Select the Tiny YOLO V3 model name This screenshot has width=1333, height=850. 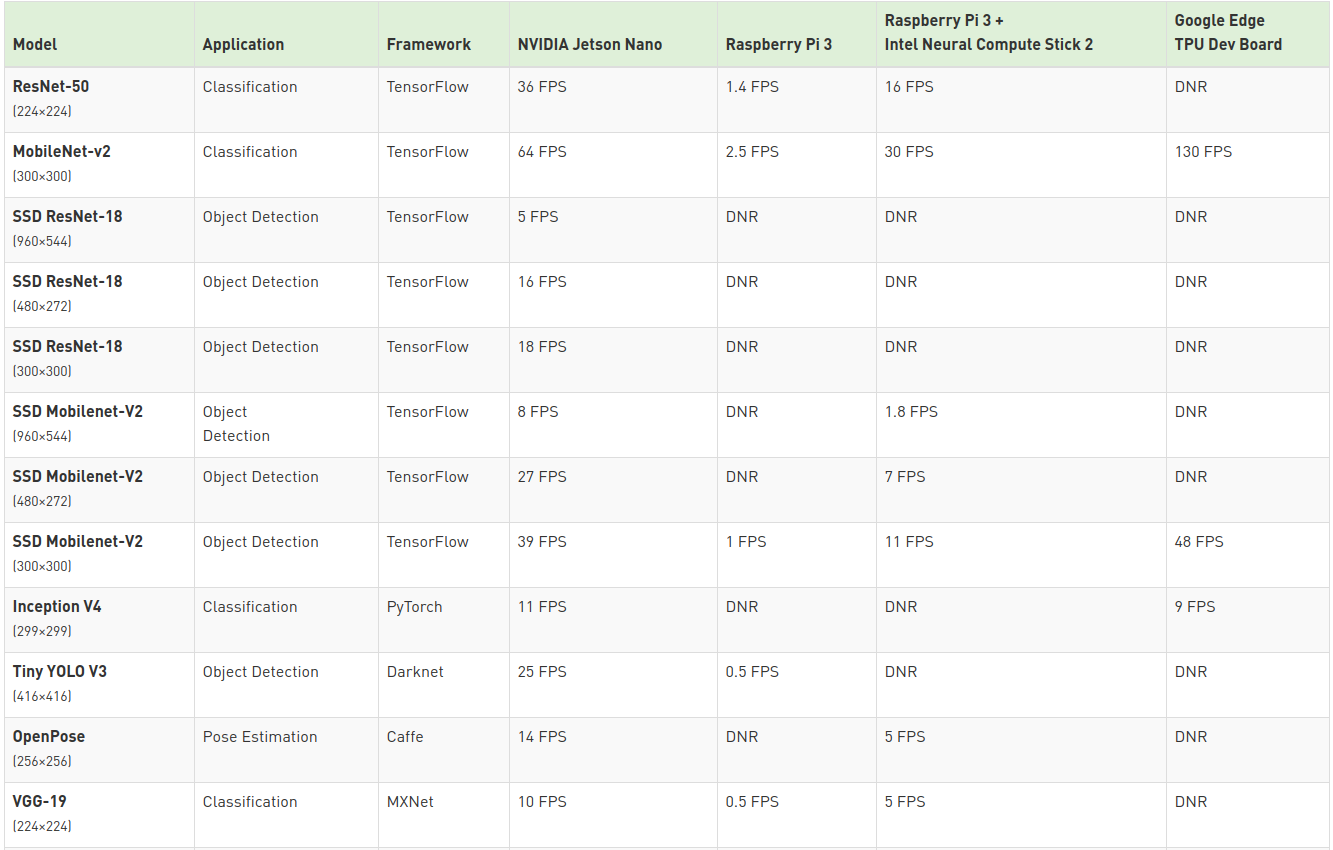pos(59,672)
